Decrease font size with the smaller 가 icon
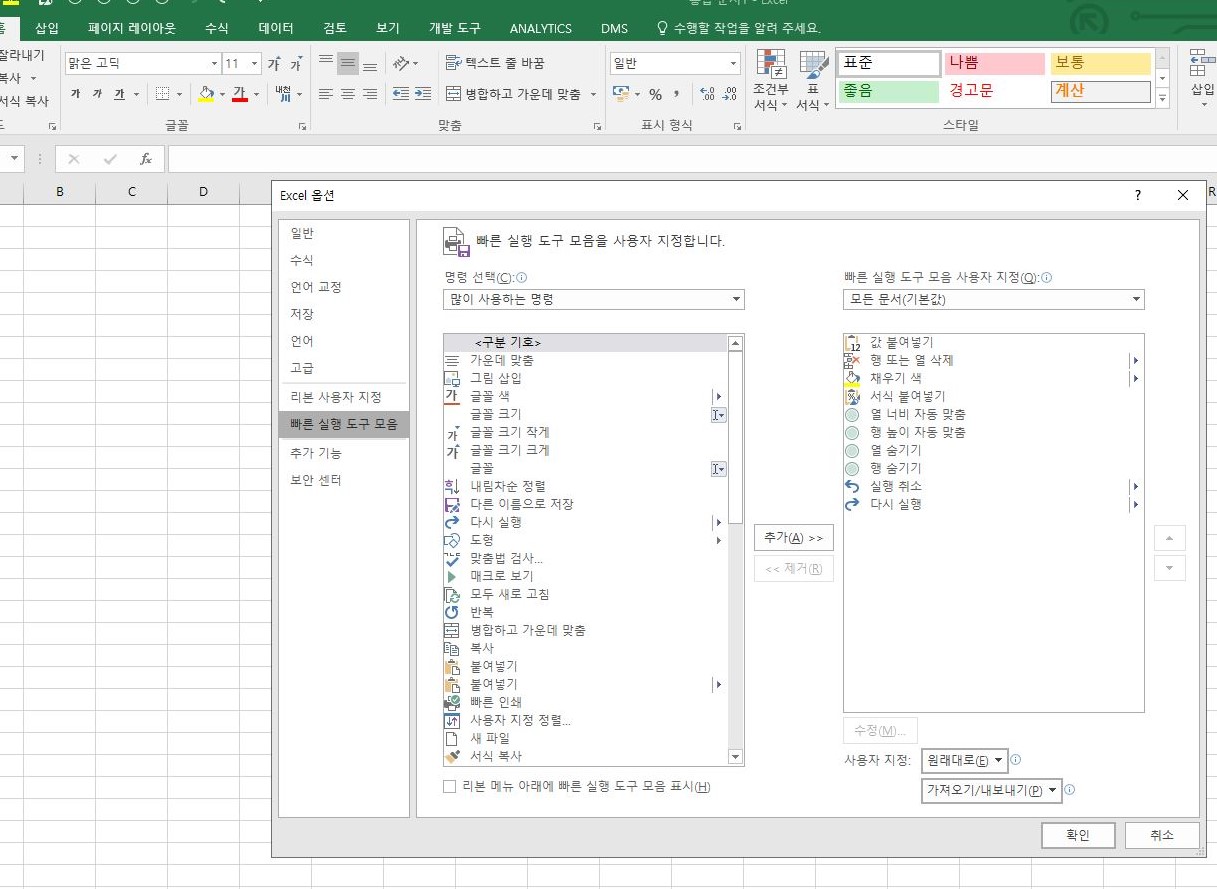1217x889 pixels. (296, 64)
